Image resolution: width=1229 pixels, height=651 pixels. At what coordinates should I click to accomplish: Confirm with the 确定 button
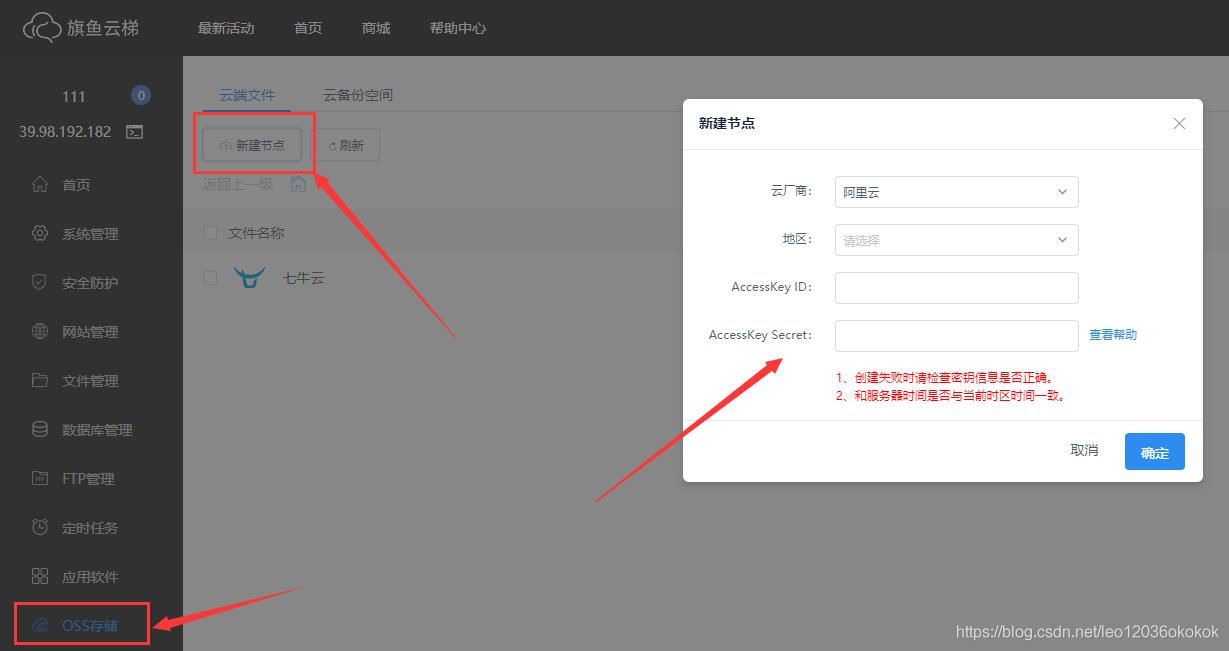point(1155,451)
